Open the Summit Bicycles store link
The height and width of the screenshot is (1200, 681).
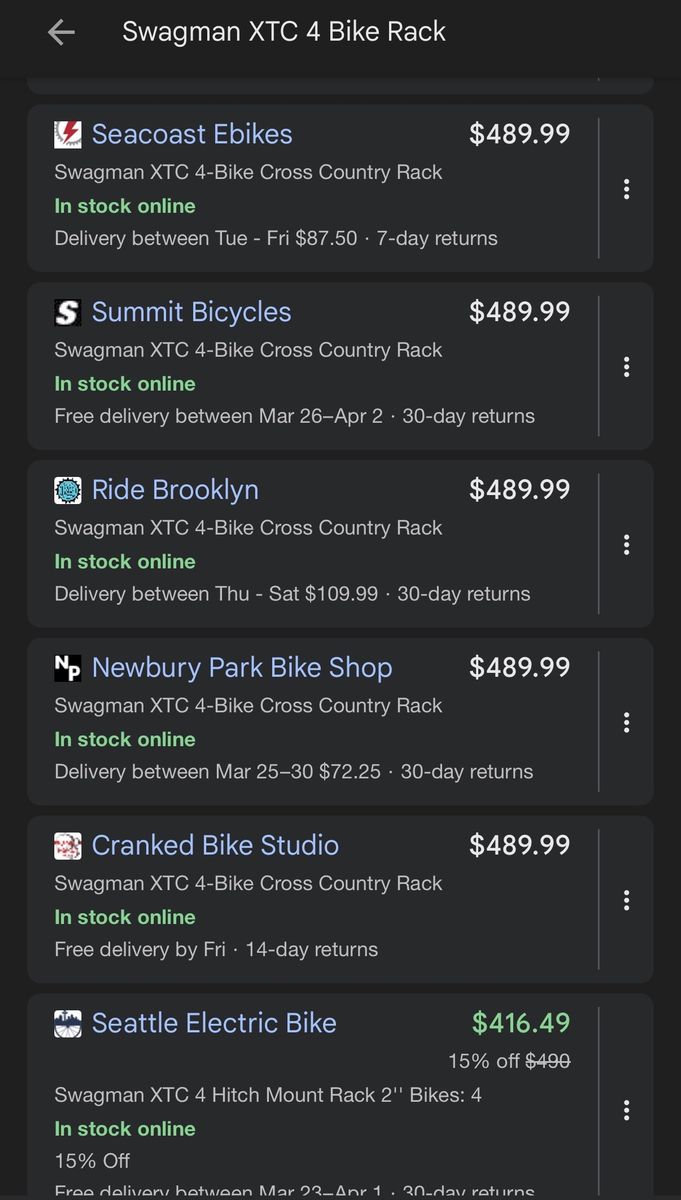191,313
